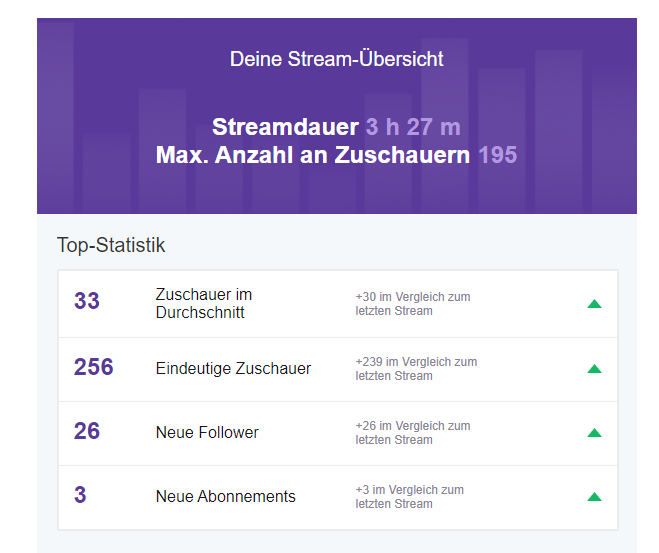Click the +239 im Vergleich comparison text

click(416, 369)
